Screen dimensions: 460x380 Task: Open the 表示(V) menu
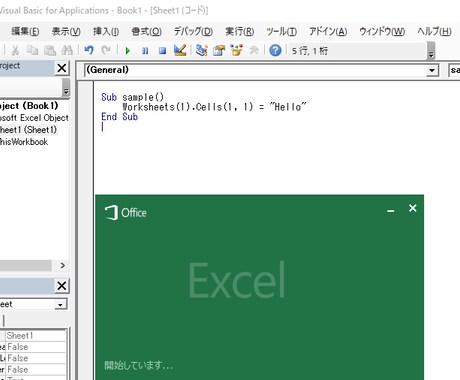click(x=66, y=31)
